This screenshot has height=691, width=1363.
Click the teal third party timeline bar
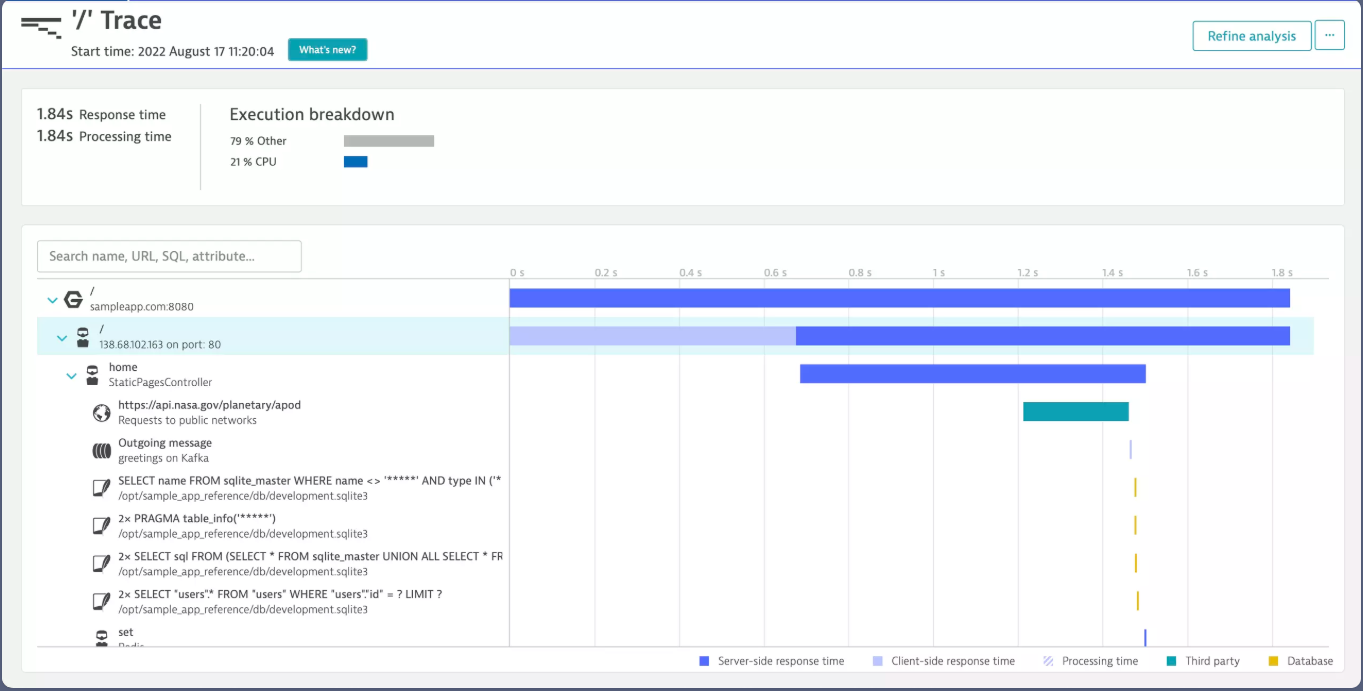click(x=1075, y=412)
